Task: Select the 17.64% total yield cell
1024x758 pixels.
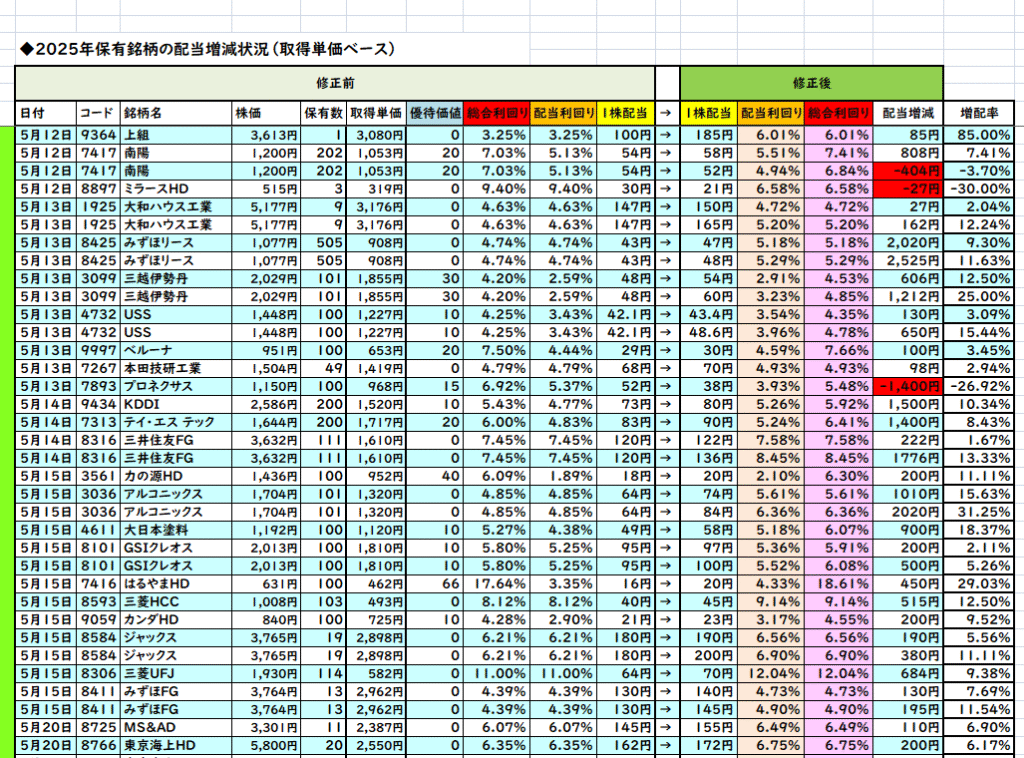Action: 496,584
